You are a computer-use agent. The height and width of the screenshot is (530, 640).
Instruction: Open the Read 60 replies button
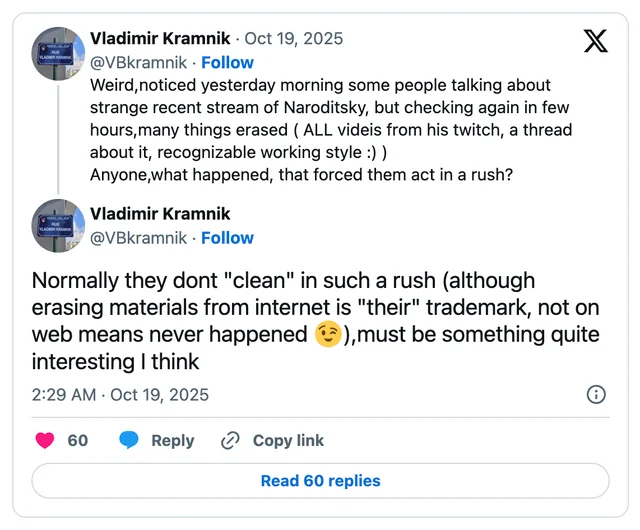(x=320, y=481)
